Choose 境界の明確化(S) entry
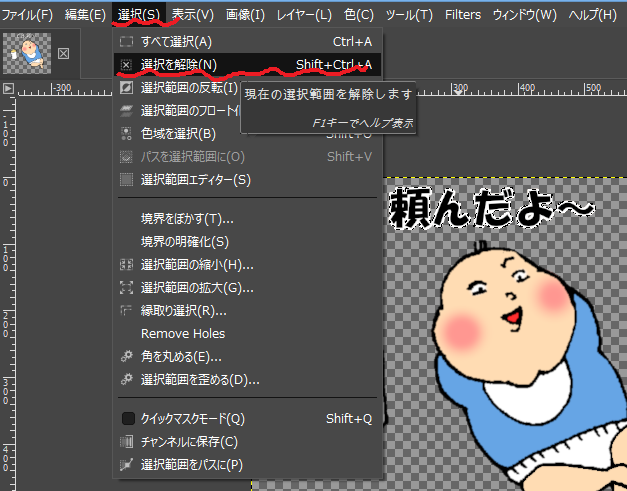The height and width of the screenshot is (491, 627). click(247, 242)
